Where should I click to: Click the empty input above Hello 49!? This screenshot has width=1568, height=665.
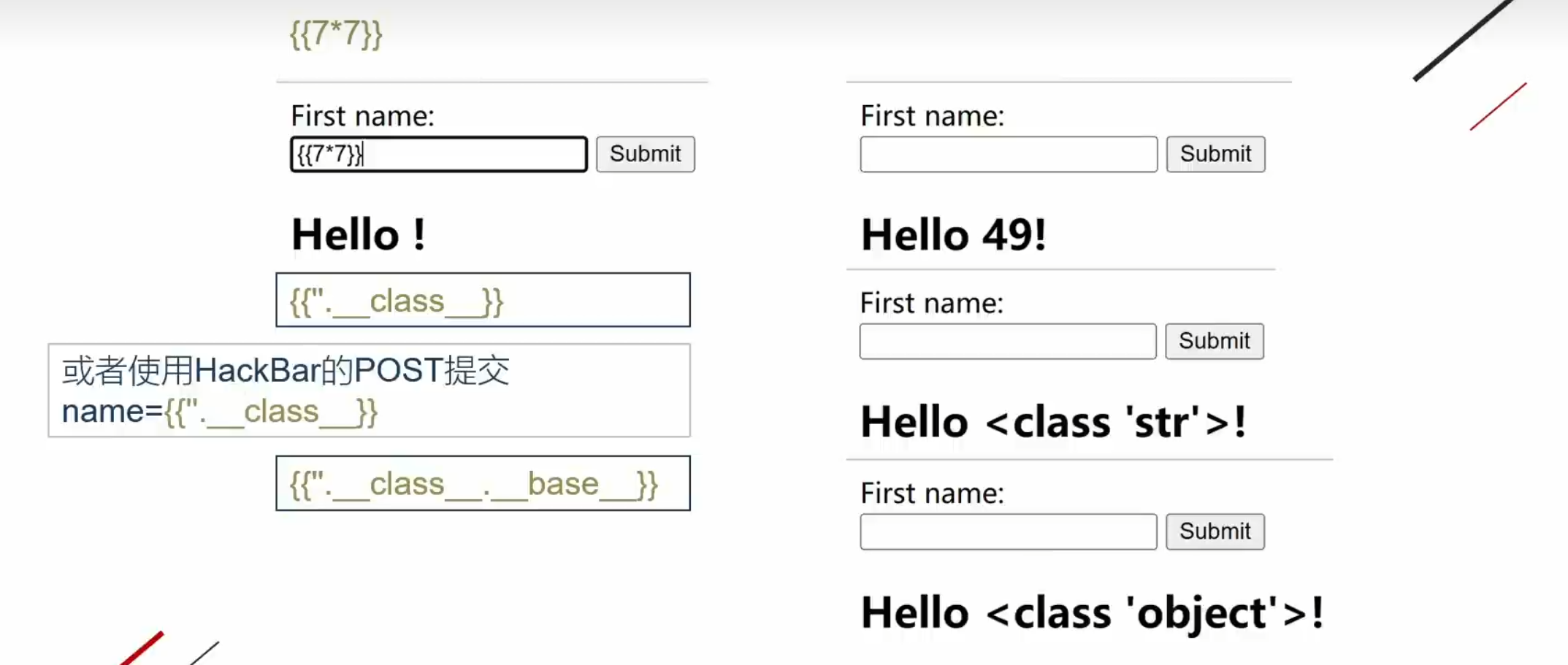(1008, 154)
